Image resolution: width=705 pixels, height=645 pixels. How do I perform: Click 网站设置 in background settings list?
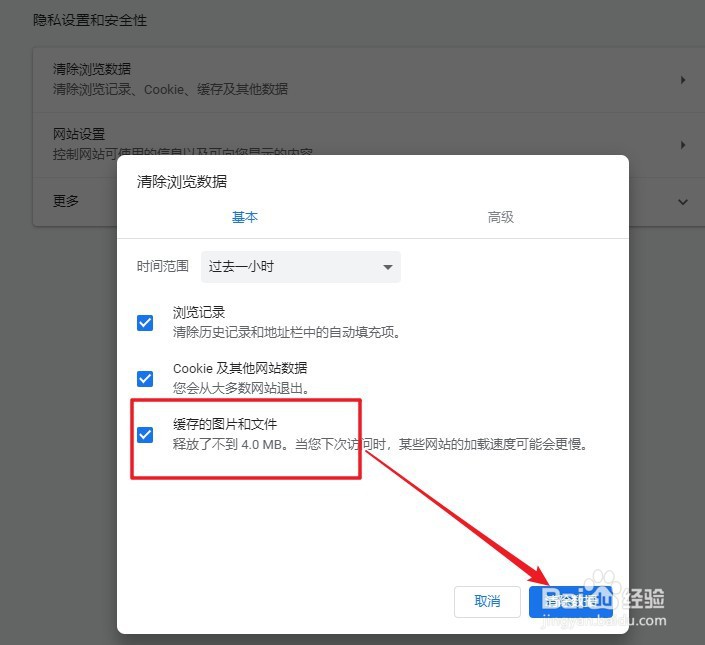tap(79, 134)
